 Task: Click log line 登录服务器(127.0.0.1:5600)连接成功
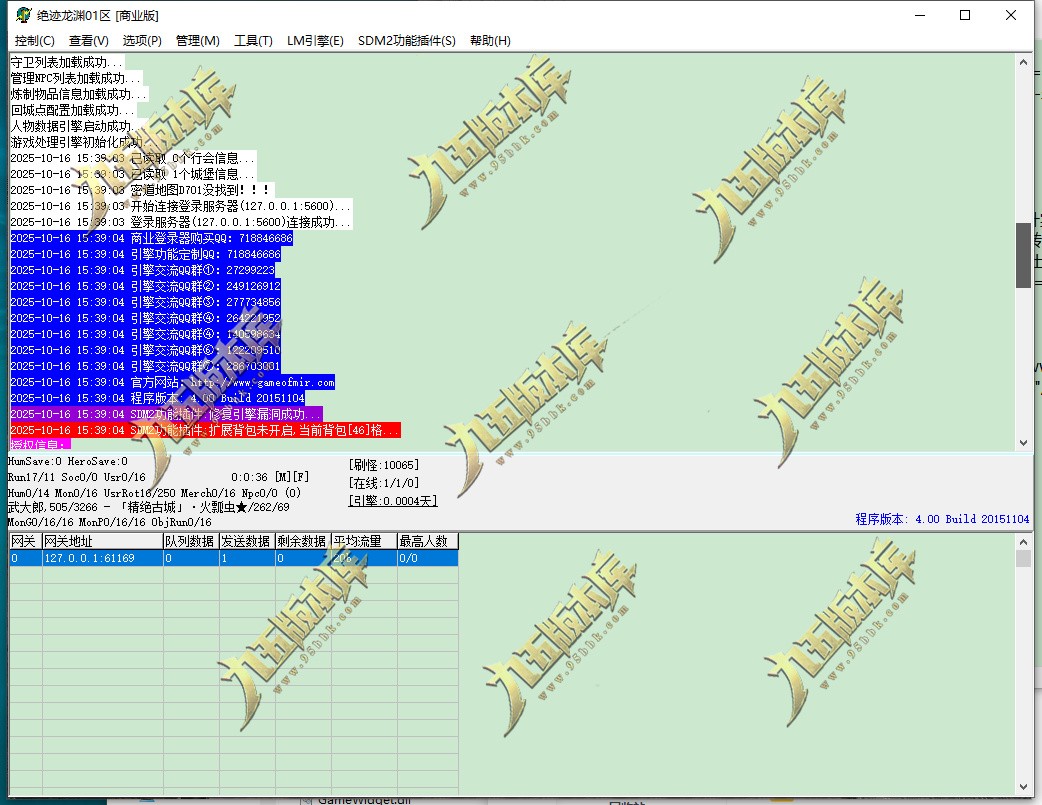tap(181, 222)
